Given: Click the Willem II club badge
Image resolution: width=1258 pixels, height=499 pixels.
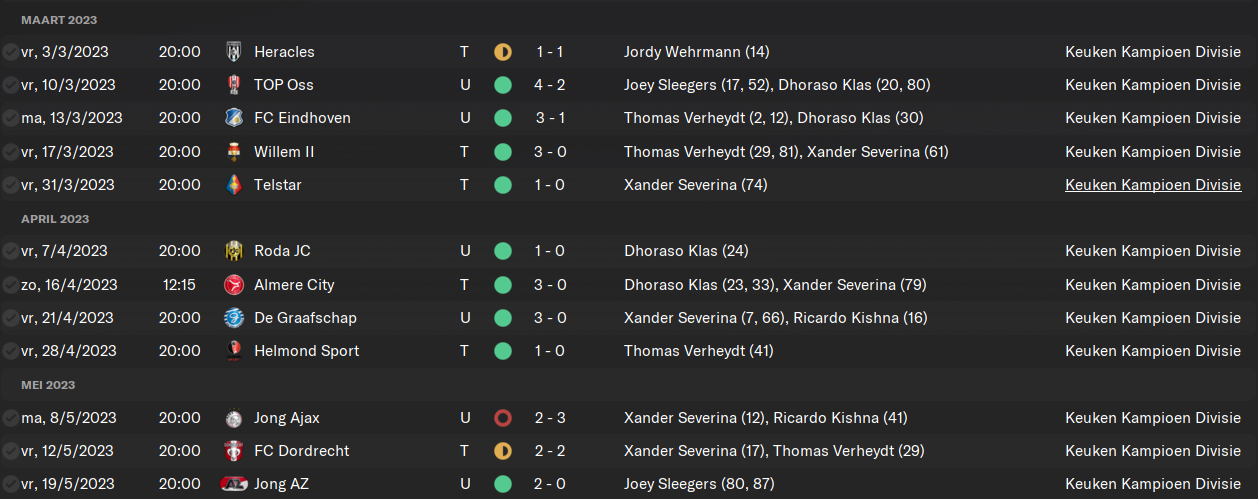Looking at the screenshot, I should [234, 152].
